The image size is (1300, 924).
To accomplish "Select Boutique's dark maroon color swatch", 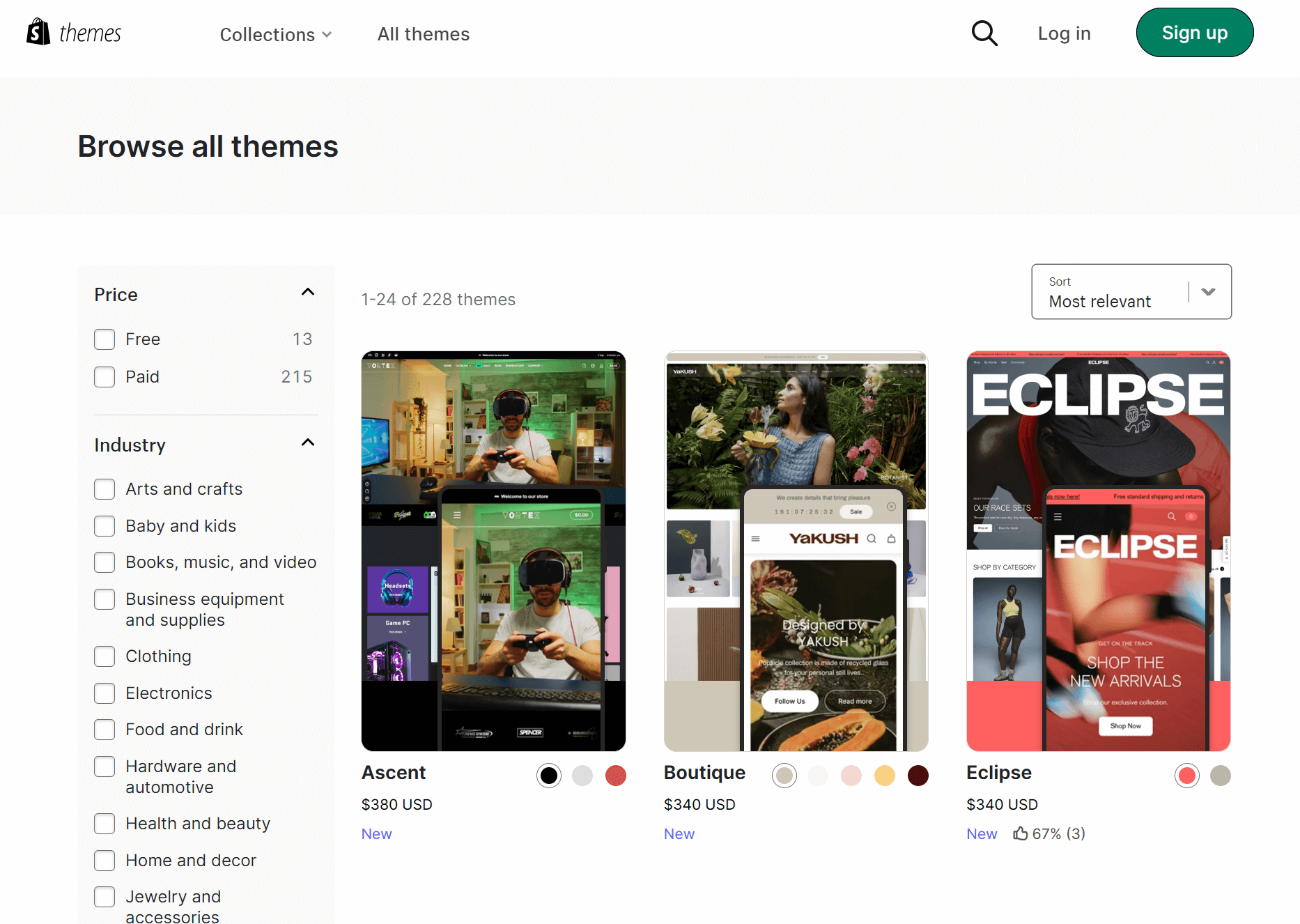I will pyautogui.click(x=918, y=776).
